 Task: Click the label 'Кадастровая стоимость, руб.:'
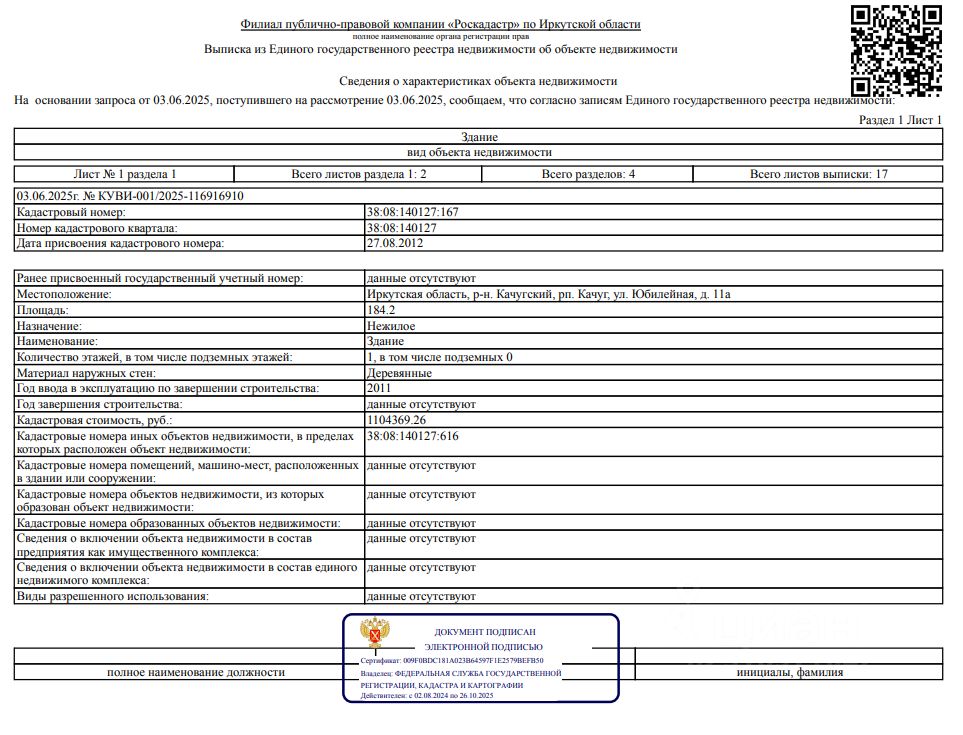click(x=95, y=420)
